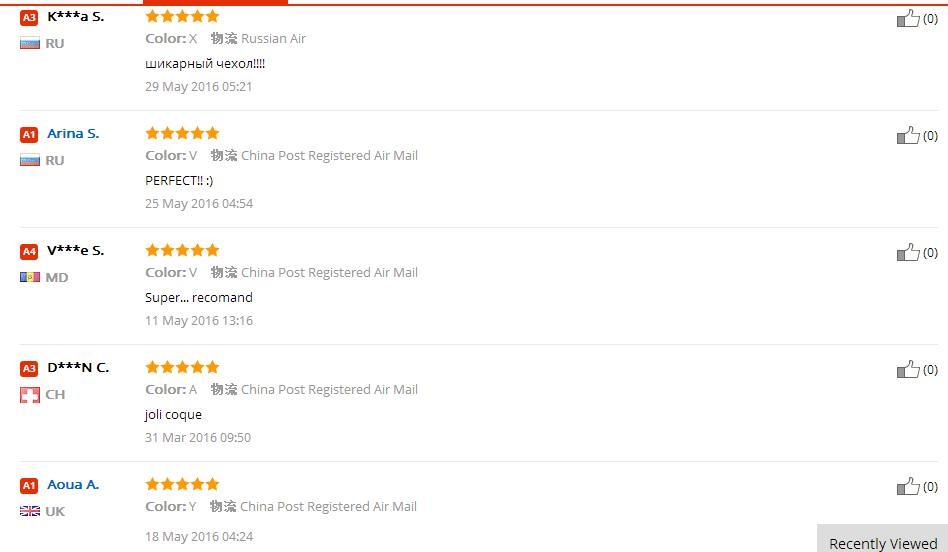Click the star rating on joli coque review
Screen dimensions: 948x552
[x=182, y=367]
